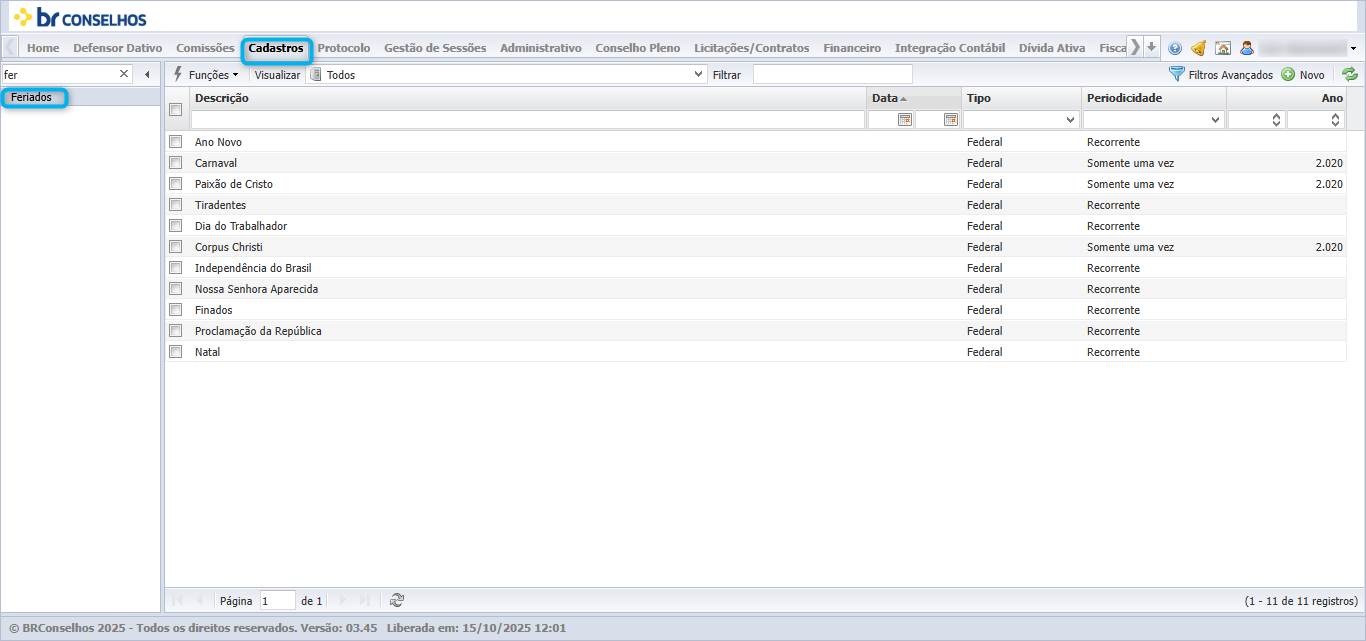Refresh the grid with green arrows icon

(1350, 74)
